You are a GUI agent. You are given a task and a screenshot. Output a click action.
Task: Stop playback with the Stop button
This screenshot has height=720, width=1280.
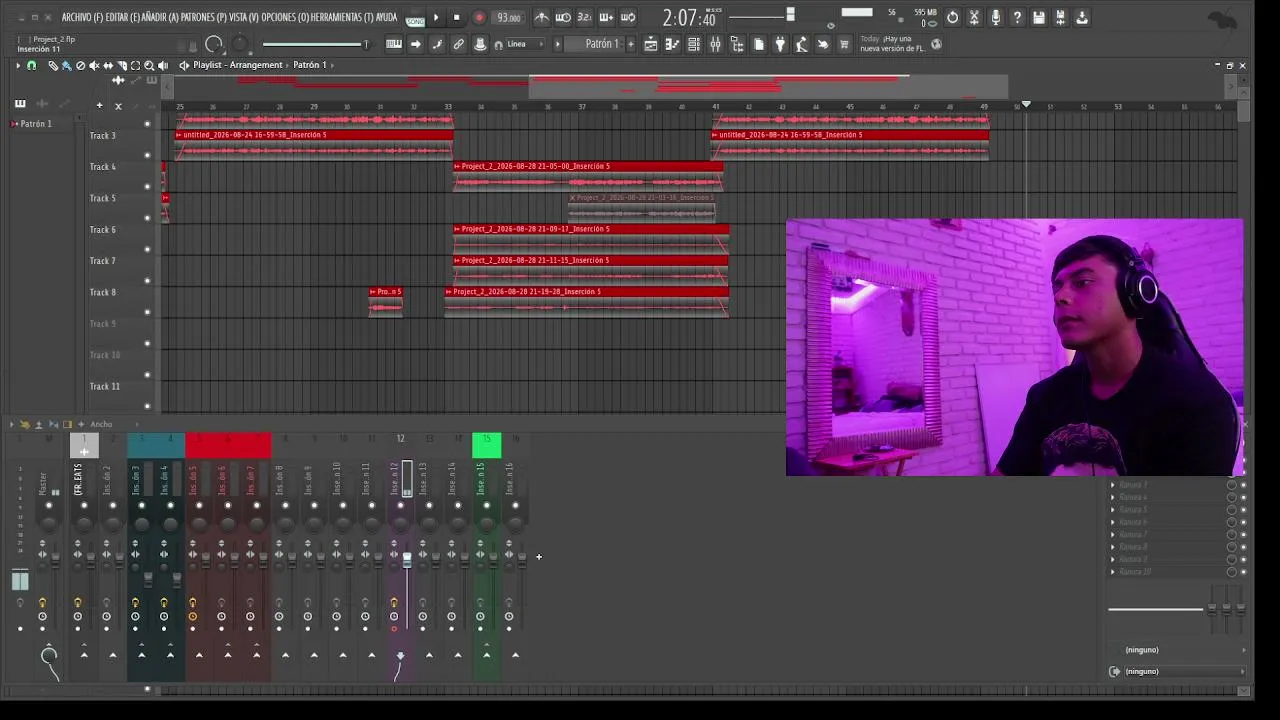click(457, 17)
